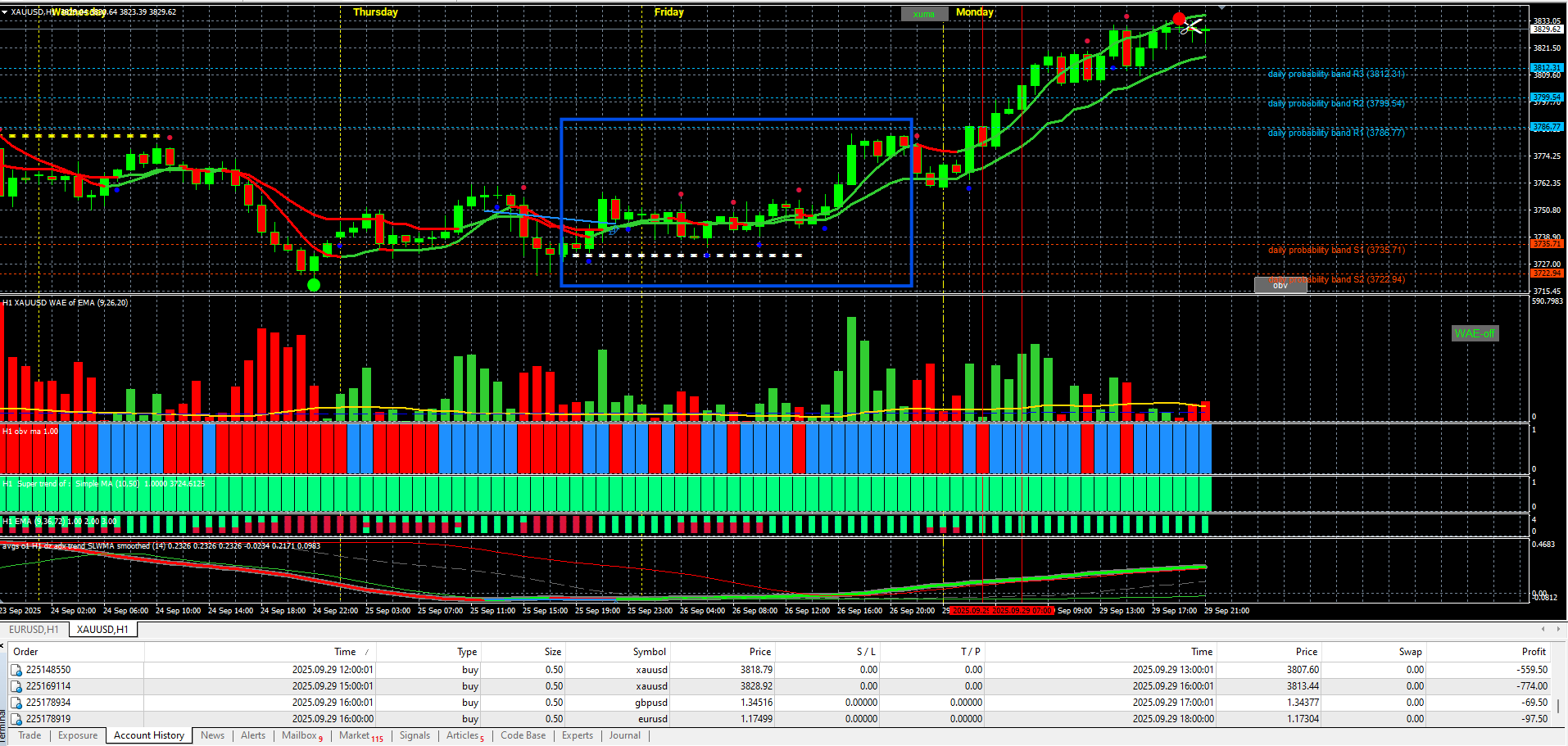Select the daily probability band R2 label
The image size is (1568, 746).
pos(1336,103)
